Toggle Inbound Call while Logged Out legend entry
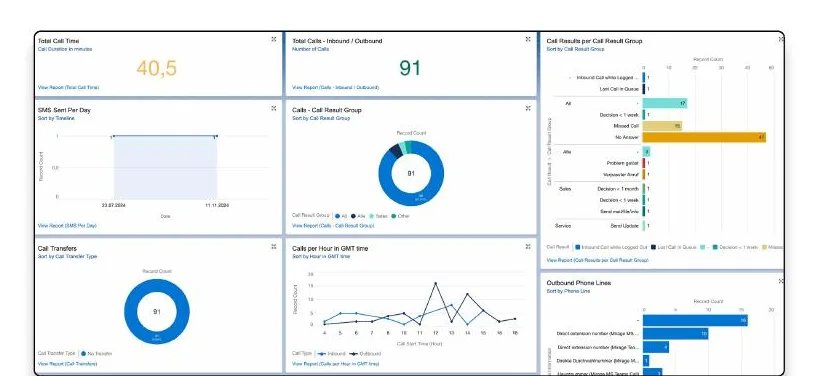This screenshot has width=817, height=376. click(x=611, y=247)
